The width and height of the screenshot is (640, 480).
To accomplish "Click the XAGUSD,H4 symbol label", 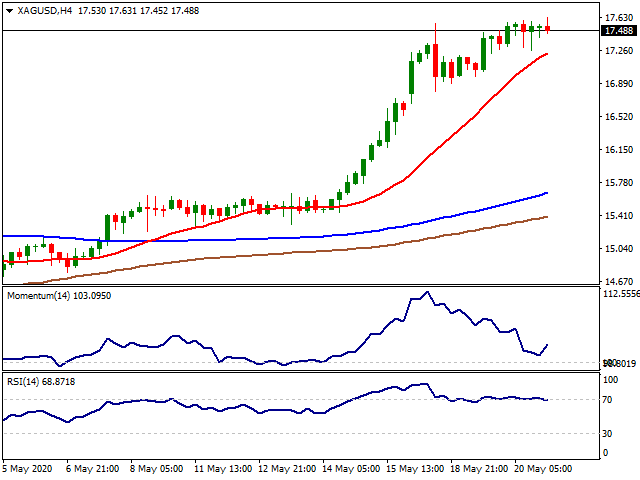I will point(45,11).
